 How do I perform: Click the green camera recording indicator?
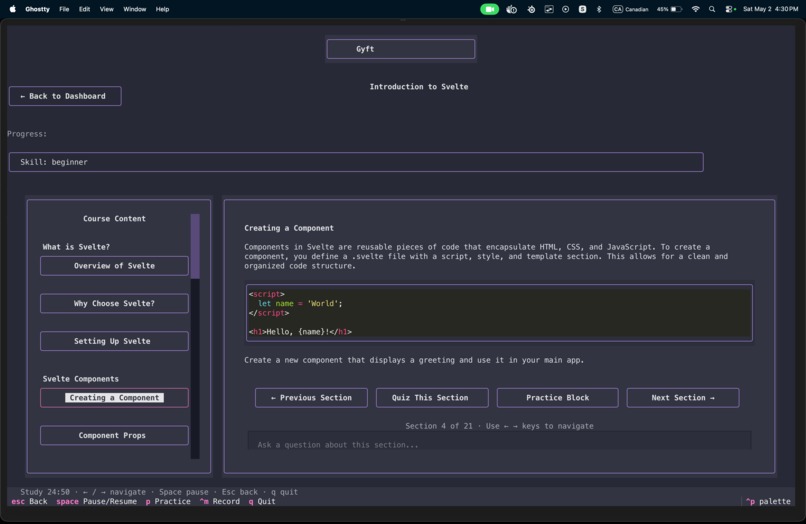coord(489,9)
